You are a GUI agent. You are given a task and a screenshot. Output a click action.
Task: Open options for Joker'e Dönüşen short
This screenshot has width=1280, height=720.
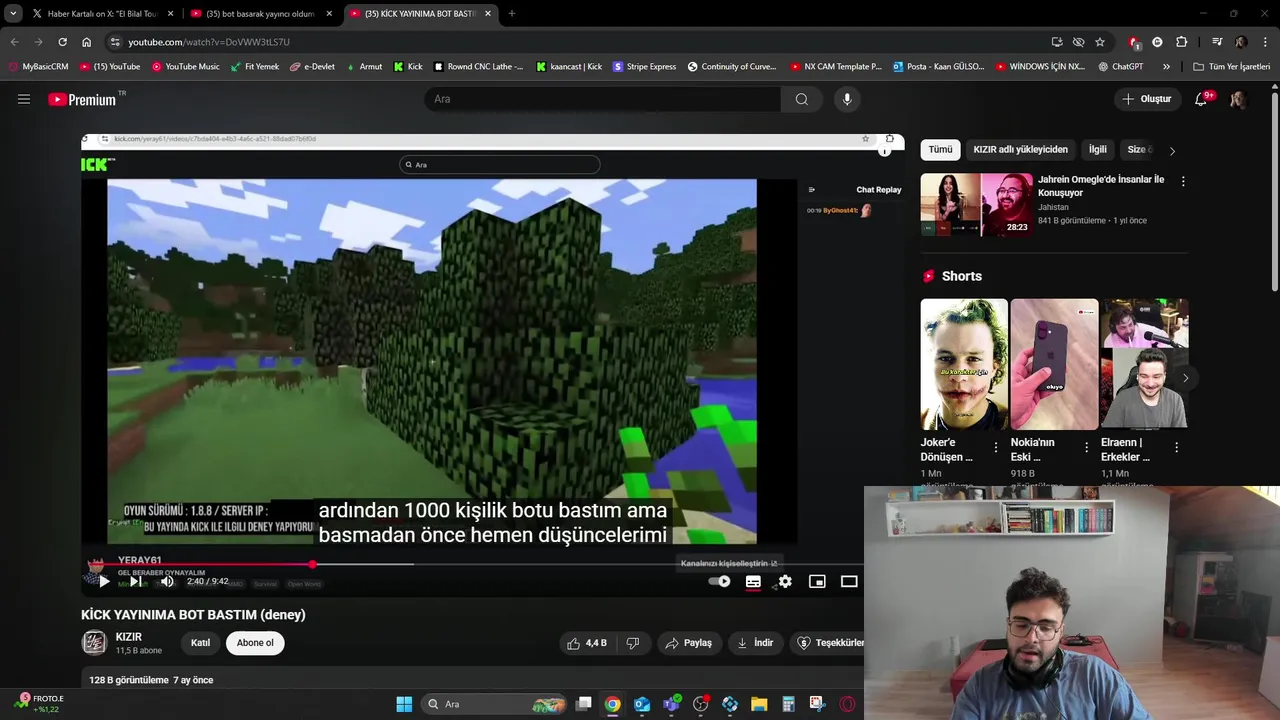tap(996, 448)
